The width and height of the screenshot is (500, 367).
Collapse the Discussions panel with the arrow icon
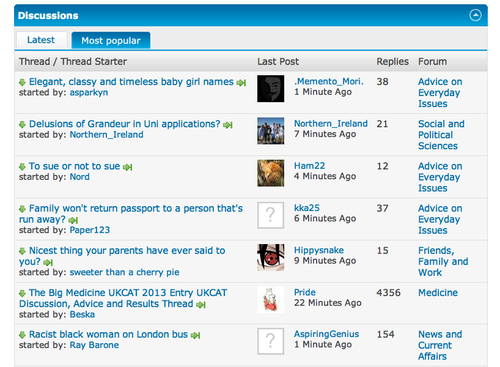click(x=475, y=15)
